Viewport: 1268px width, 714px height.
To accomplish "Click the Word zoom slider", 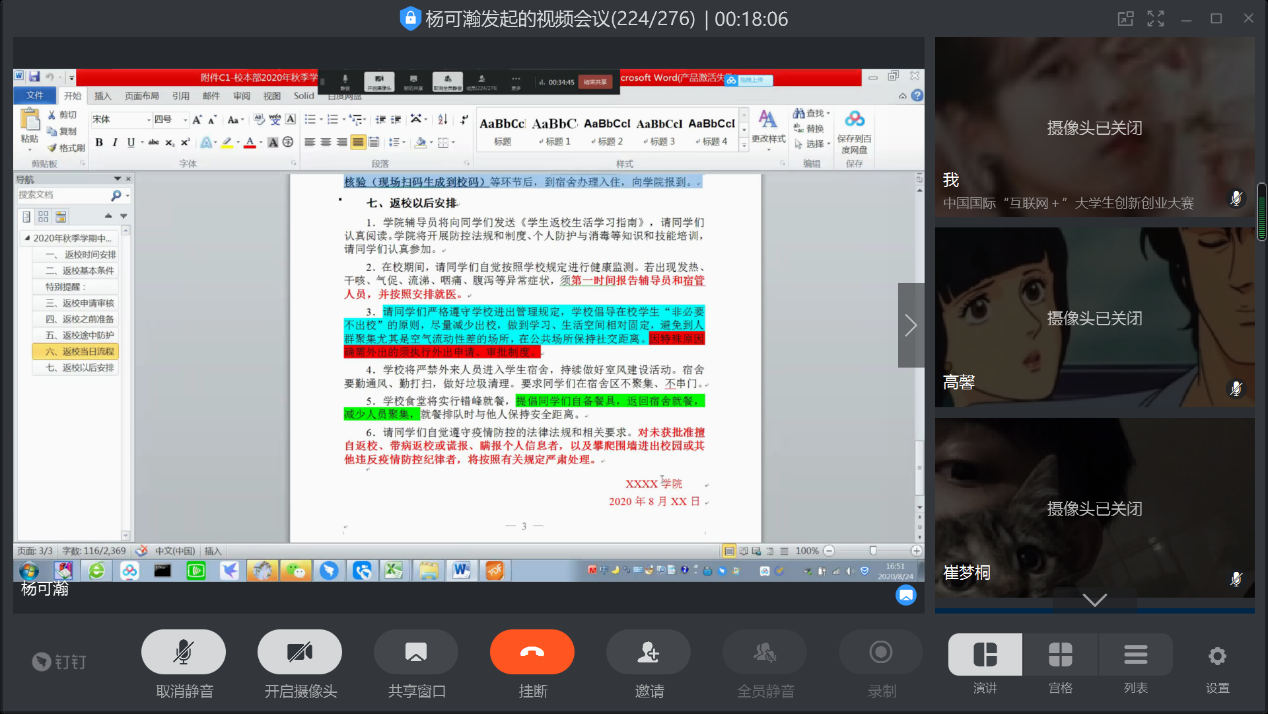I will pos(872,551).
